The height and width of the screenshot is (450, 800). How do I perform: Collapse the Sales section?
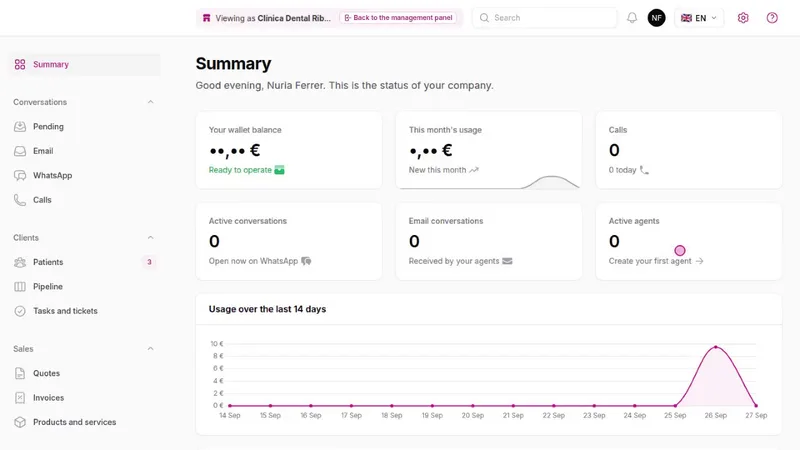tap(151, 349)
